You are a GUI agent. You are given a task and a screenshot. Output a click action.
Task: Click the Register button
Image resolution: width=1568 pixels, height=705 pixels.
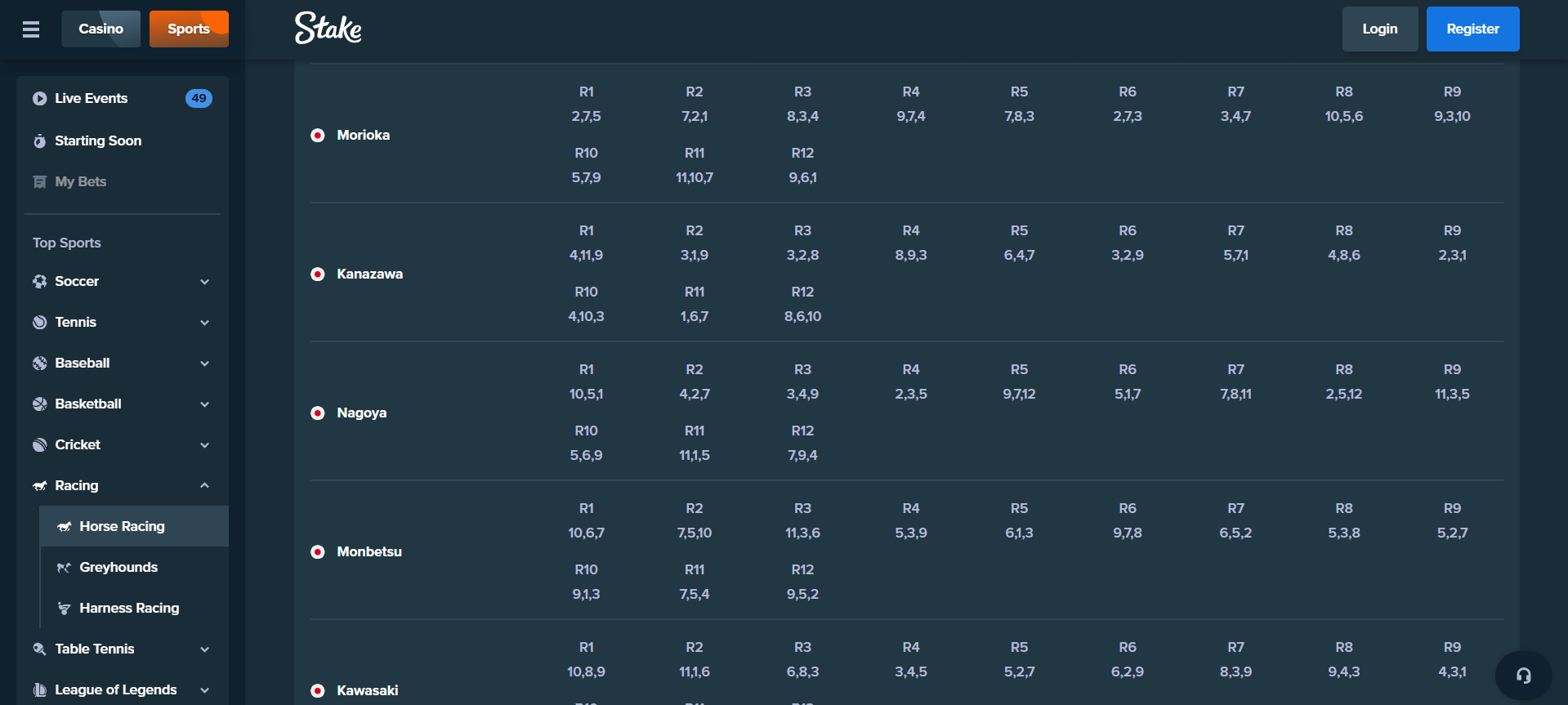click(1472, 29)
